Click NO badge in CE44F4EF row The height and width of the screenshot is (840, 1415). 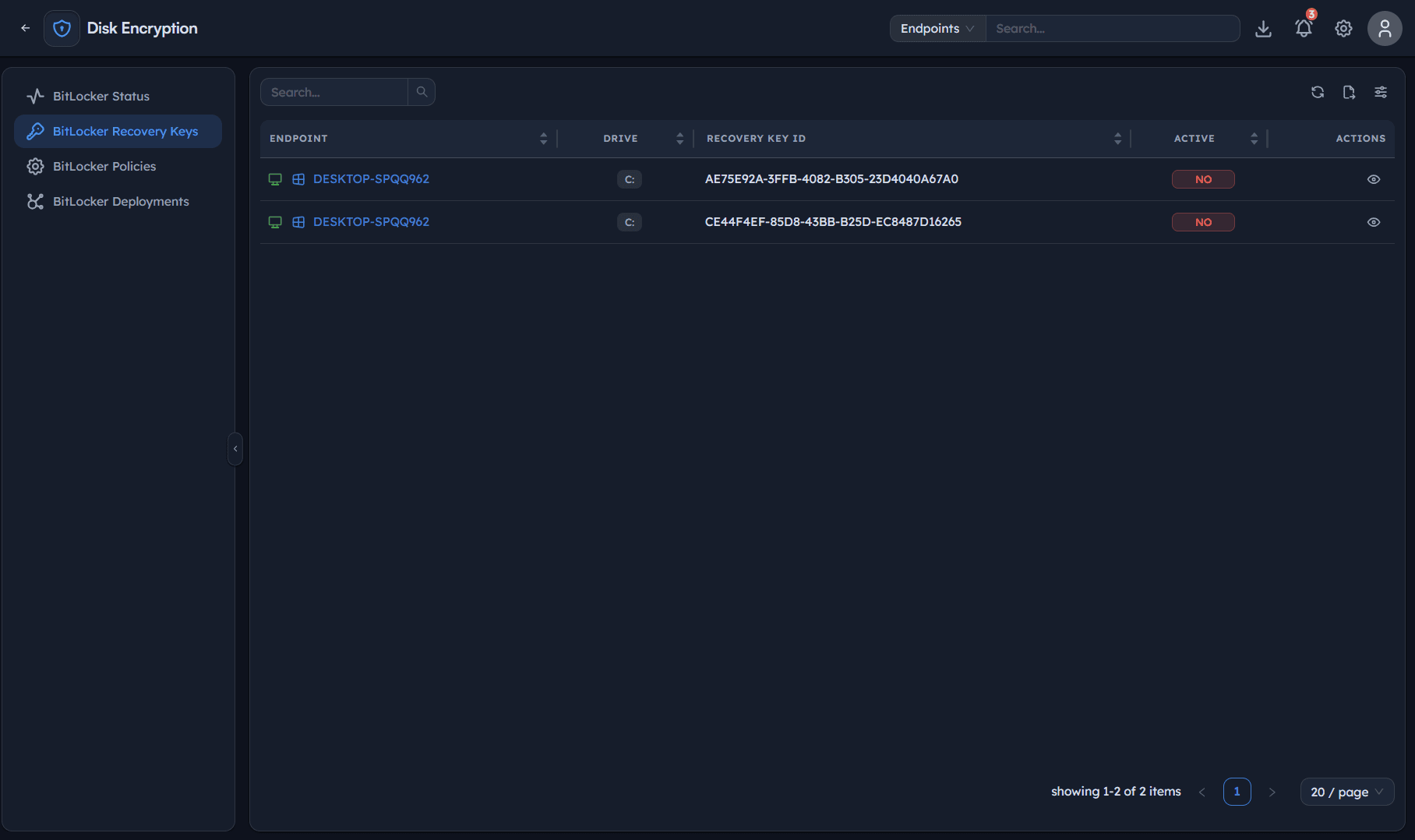[1203, 222]
